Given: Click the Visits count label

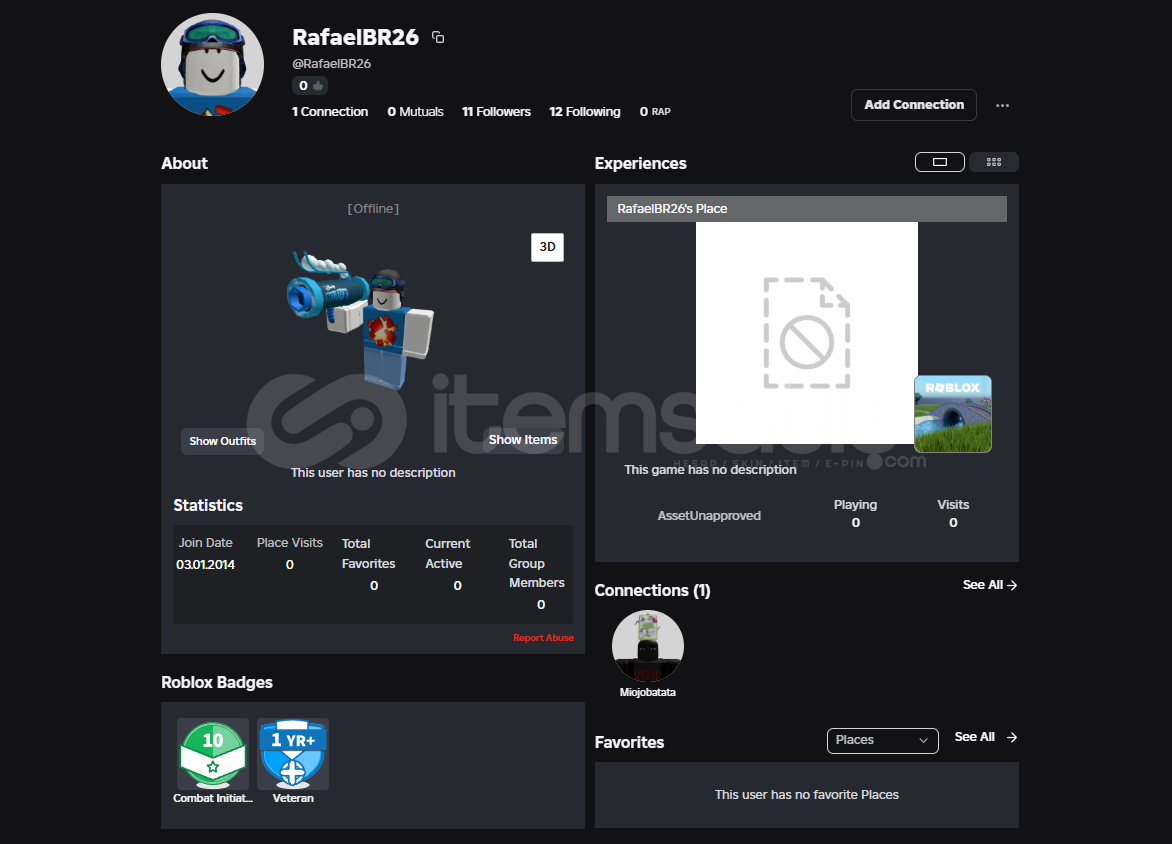Looking at the screenshot, I should point(953,505).
